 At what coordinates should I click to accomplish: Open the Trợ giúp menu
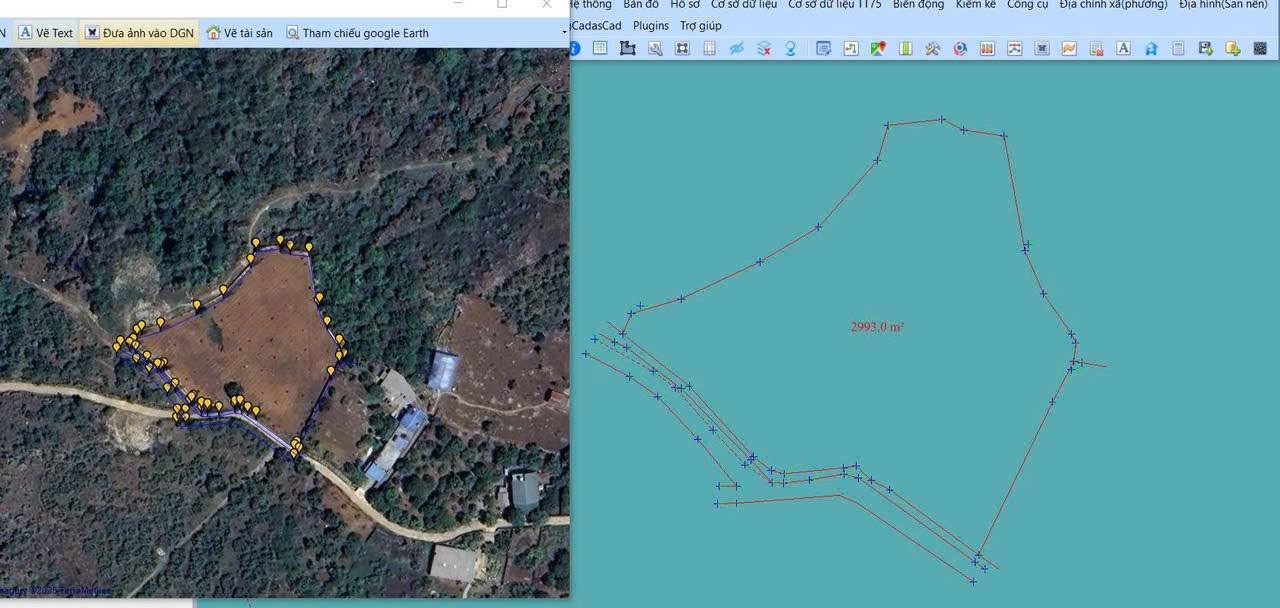pos(700,26)
